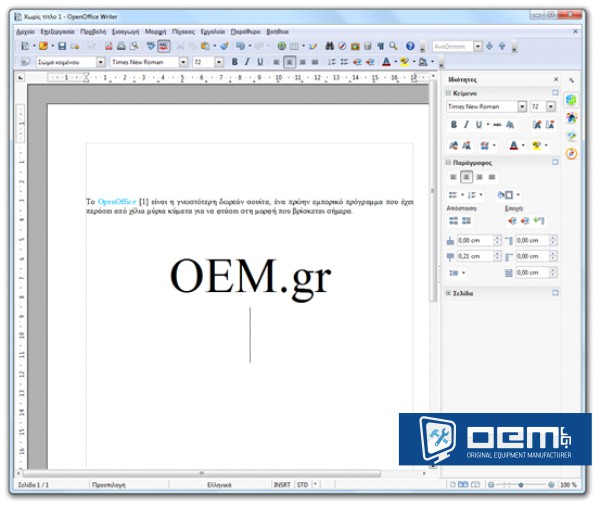600x507 pixels.
Task: Click the Format Paintbrush icon
Action: coord(225,46)
